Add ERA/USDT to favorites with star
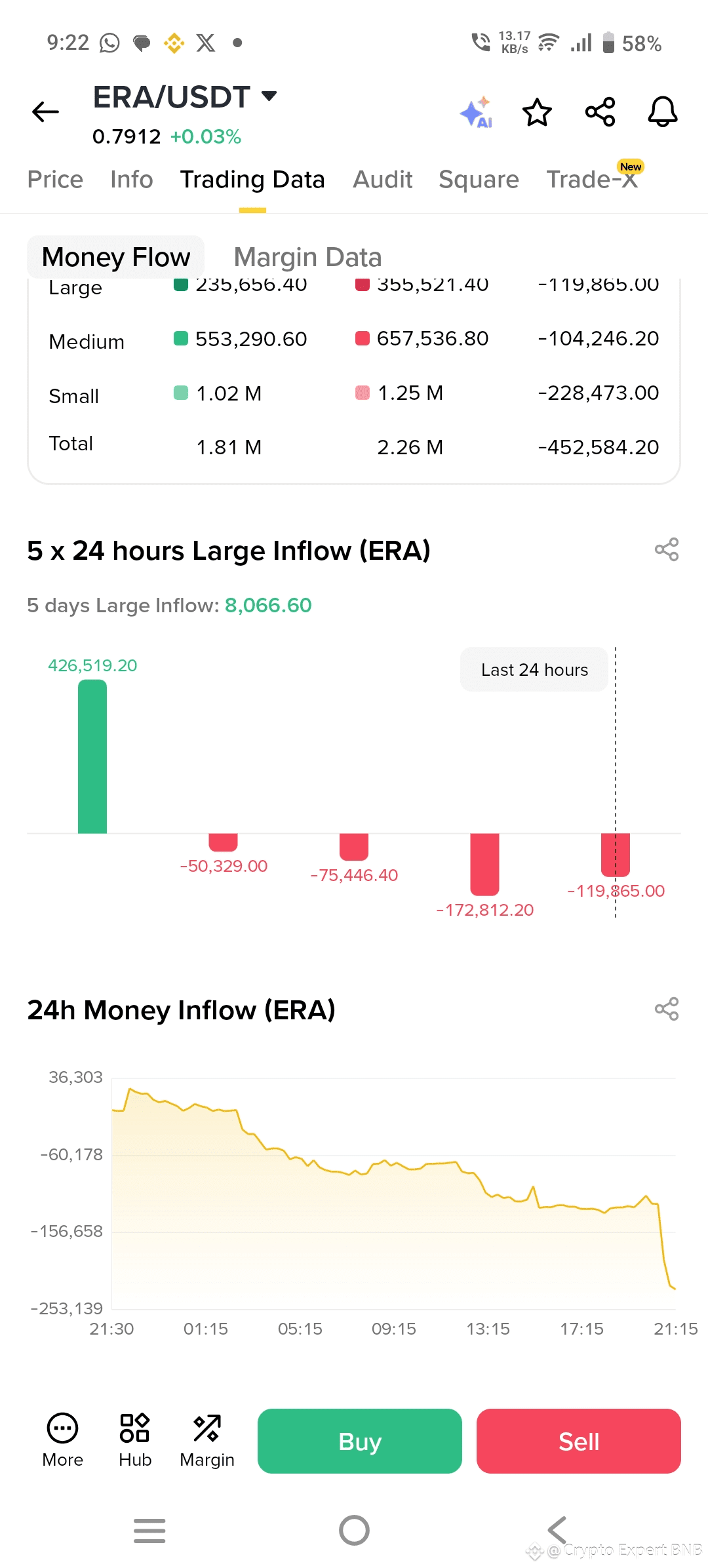 537,112
